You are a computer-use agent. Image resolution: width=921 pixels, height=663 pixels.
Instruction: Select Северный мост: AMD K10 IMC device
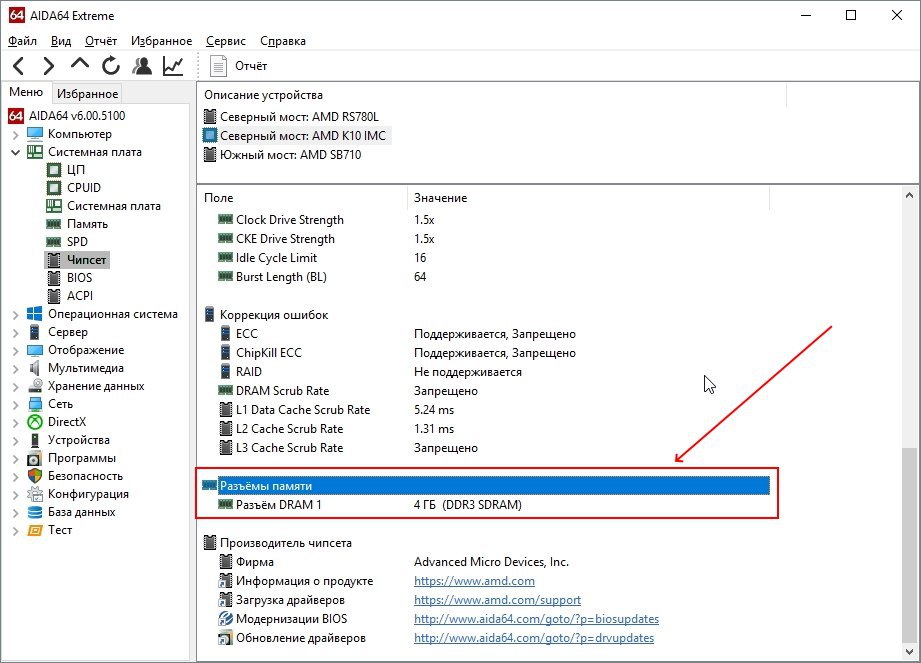coord(295,136)
